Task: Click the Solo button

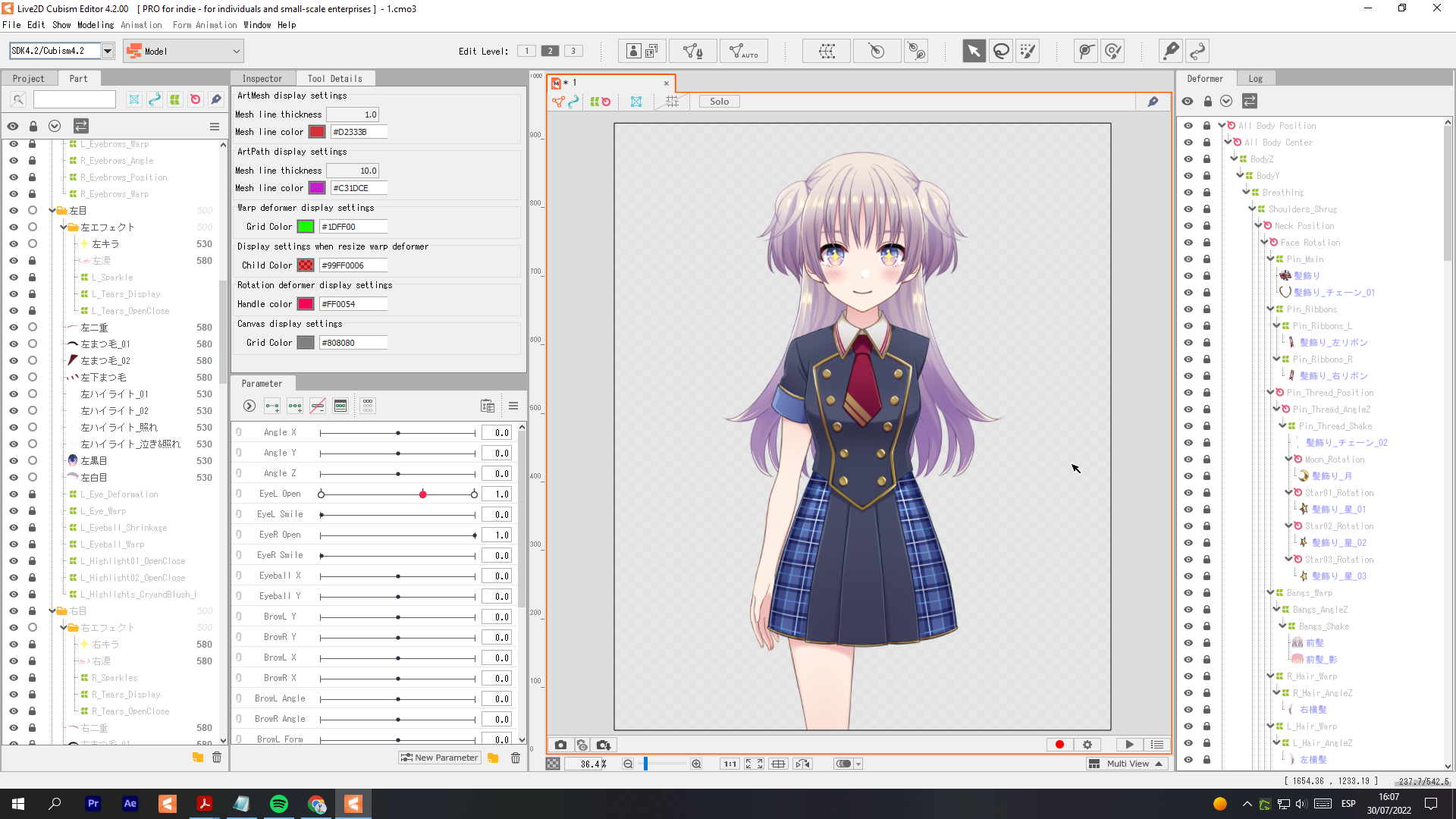Action: [719, 102]
